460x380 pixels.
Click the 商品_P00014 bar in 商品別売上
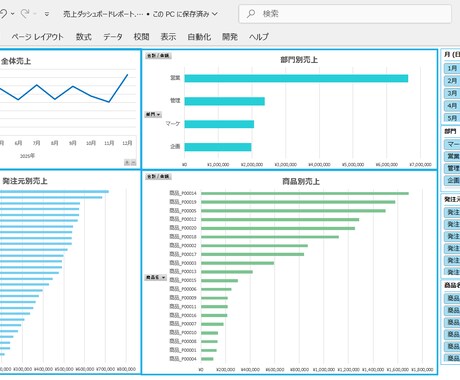[305, 193]
